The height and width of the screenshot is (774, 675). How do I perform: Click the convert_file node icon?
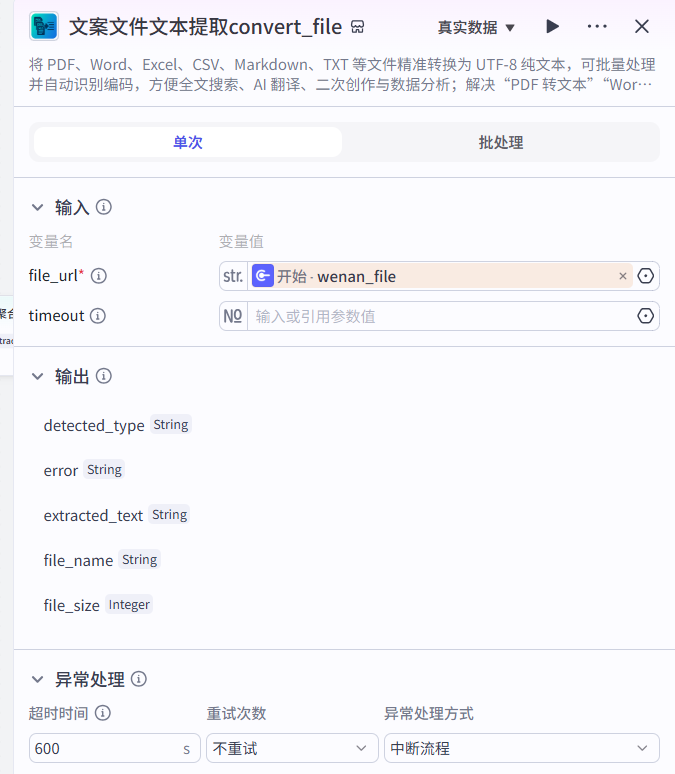[x=44, y=27]
